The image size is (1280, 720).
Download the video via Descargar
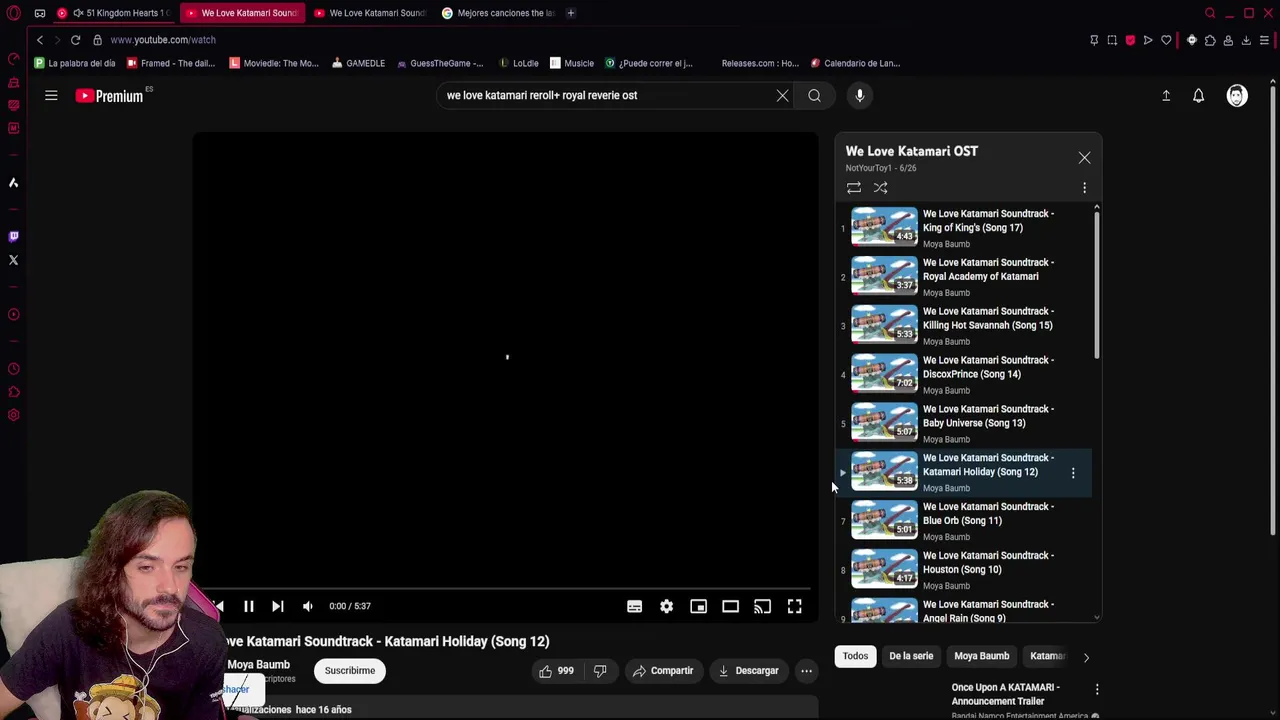pos(748,671)
